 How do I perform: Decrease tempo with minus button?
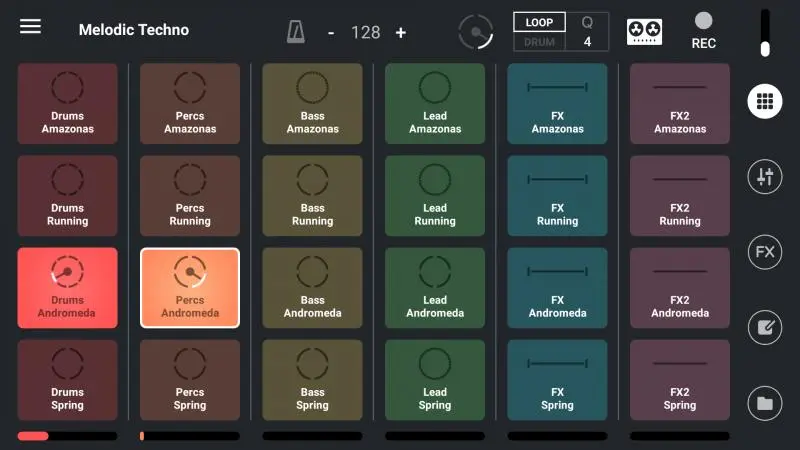[x=331, y=33]
